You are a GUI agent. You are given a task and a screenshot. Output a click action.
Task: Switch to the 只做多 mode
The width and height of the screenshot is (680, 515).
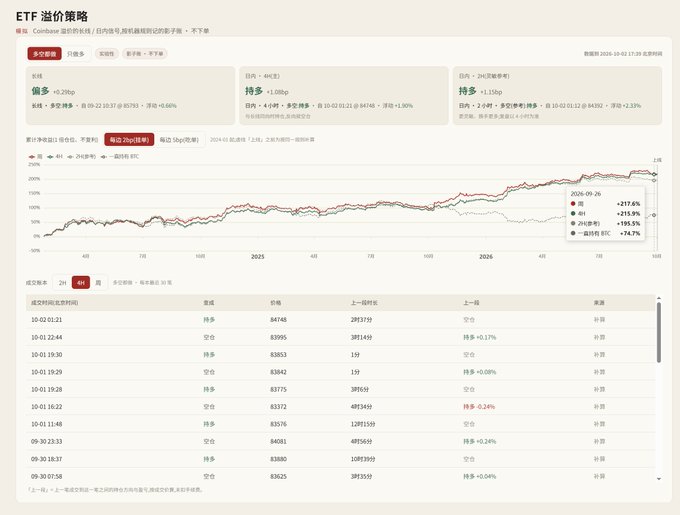click(x=76, y=54)
